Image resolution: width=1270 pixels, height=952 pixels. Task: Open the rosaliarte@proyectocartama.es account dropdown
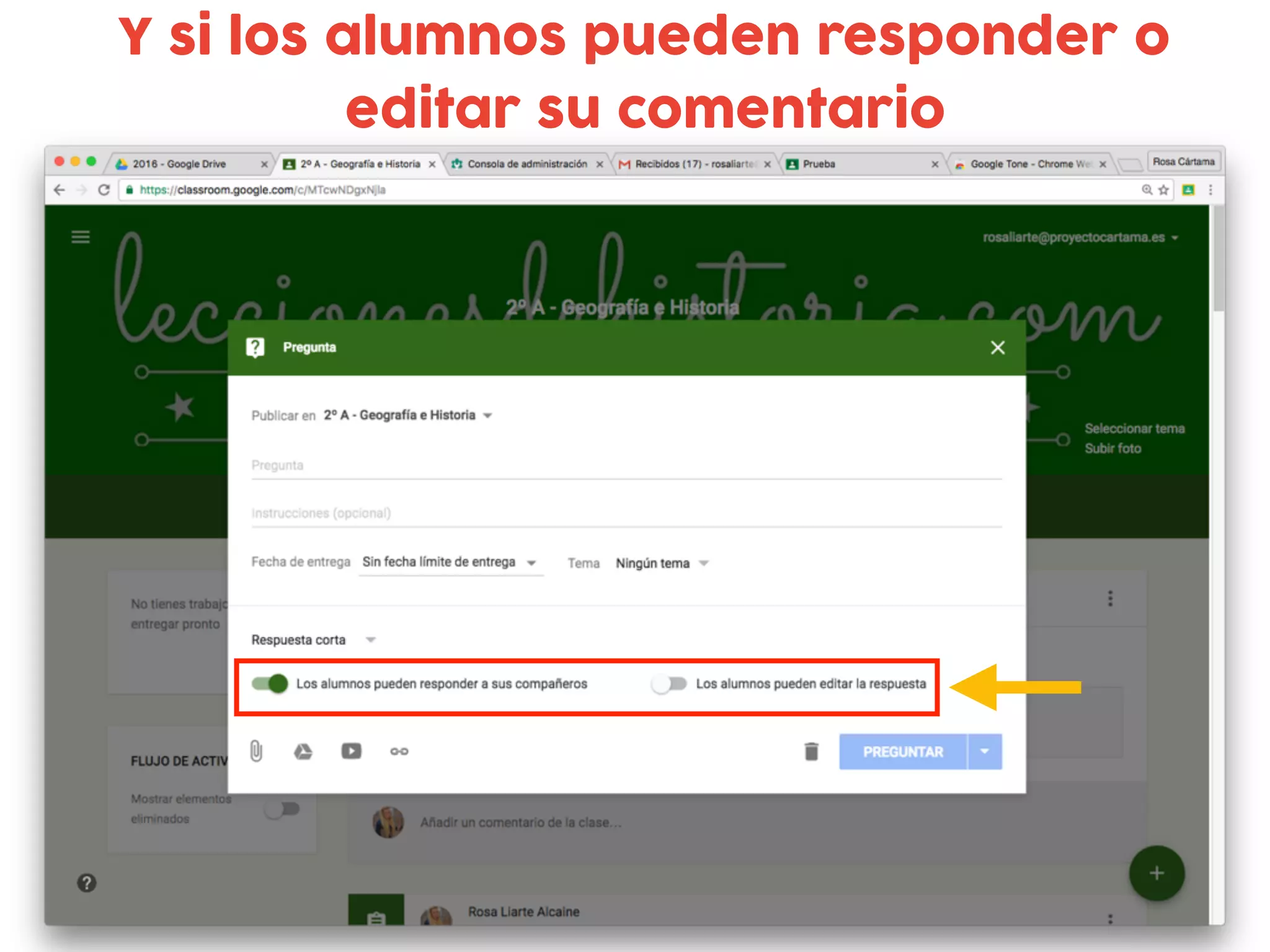pyautogui.click(x=1080, y=237)
